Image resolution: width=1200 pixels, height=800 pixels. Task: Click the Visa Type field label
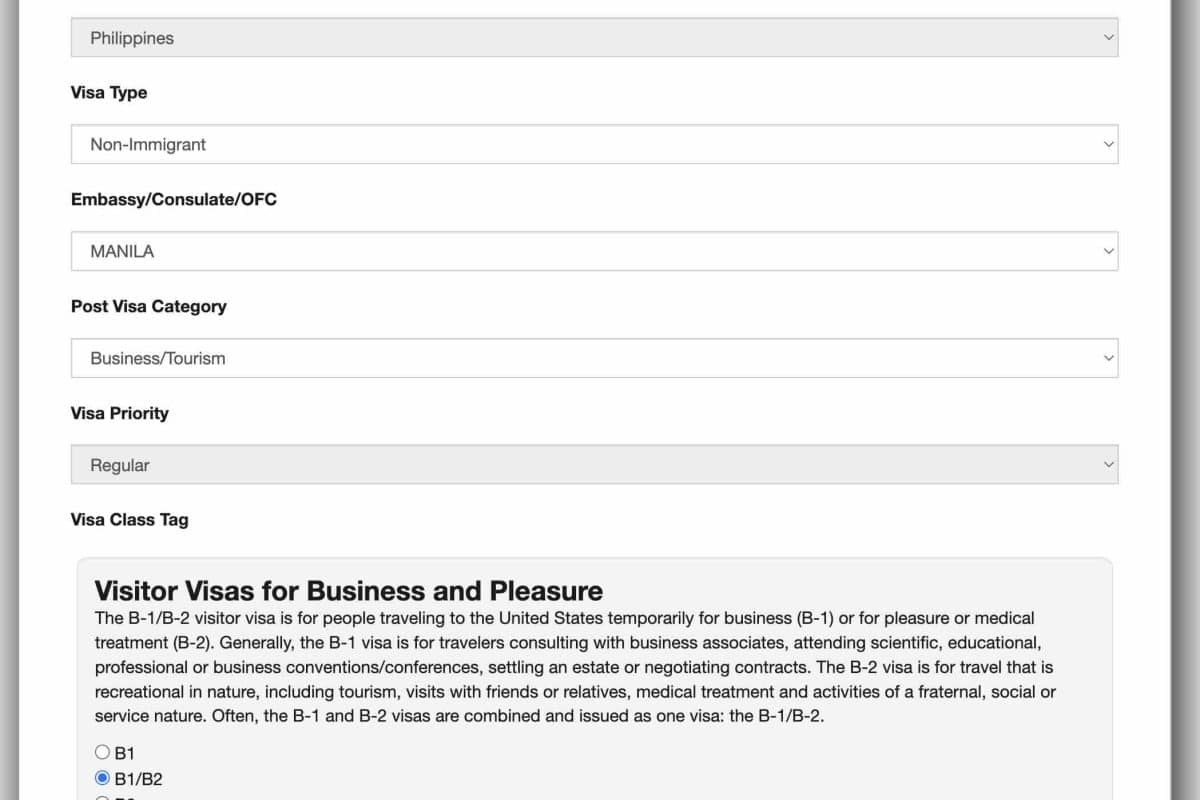tap(109, 93)
